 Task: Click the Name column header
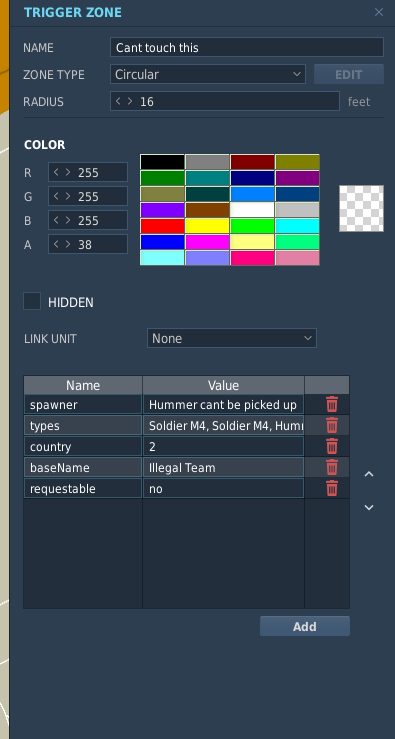click(x=83, y=385)
